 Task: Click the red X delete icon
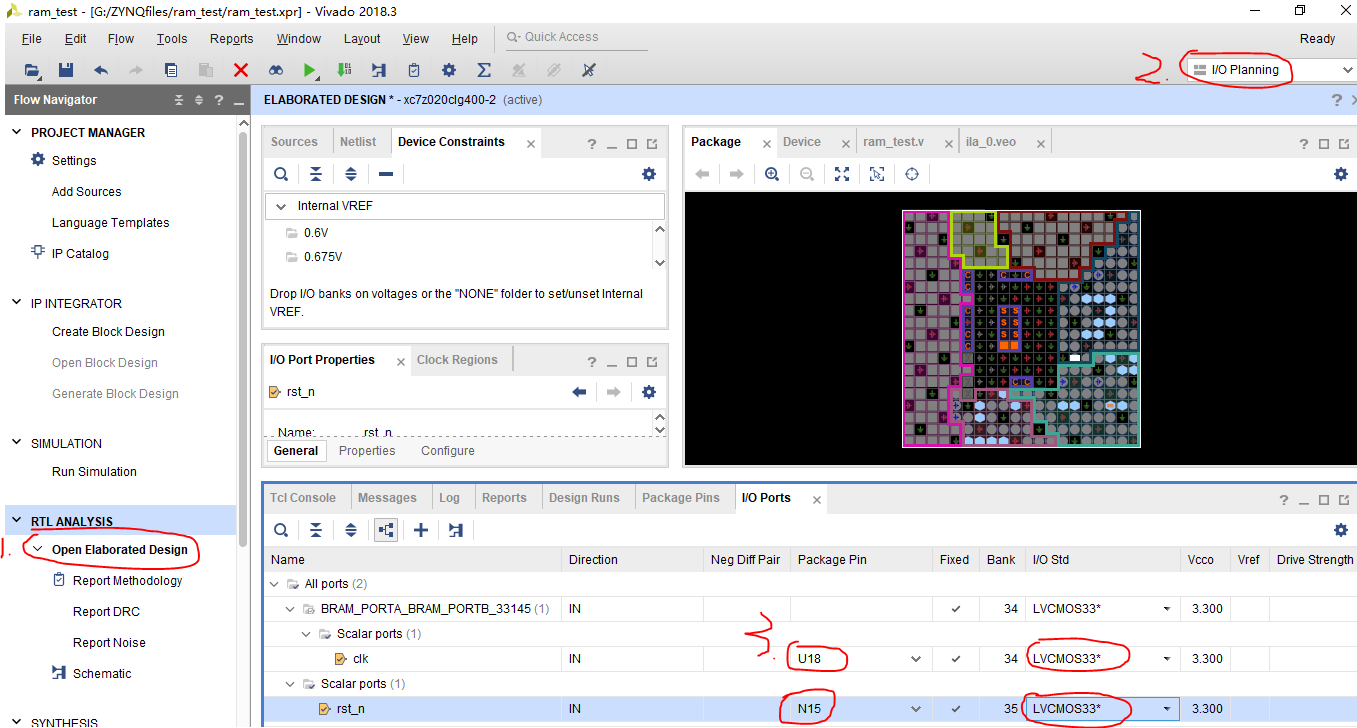coord(241,70)
